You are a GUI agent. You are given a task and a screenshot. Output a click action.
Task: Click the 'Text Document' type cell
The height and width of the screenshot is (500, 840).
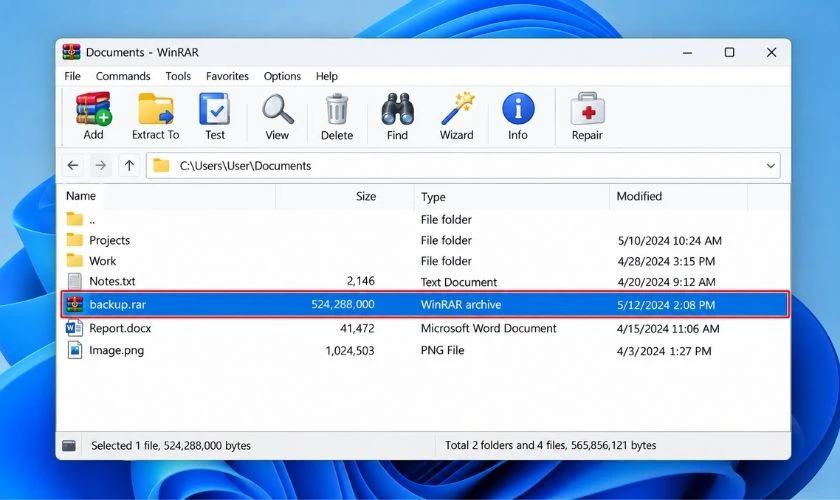[x=459, y=282]
